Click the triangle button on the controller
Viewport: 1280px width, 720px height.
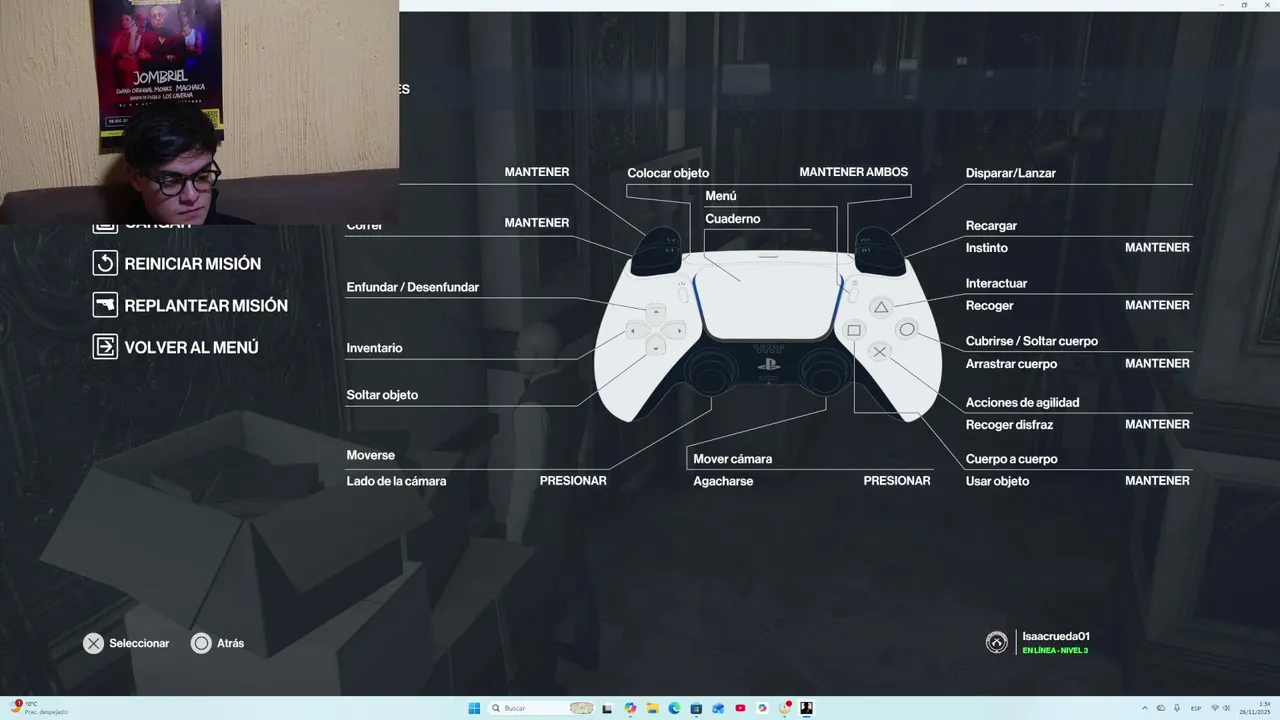coord(880,307)
